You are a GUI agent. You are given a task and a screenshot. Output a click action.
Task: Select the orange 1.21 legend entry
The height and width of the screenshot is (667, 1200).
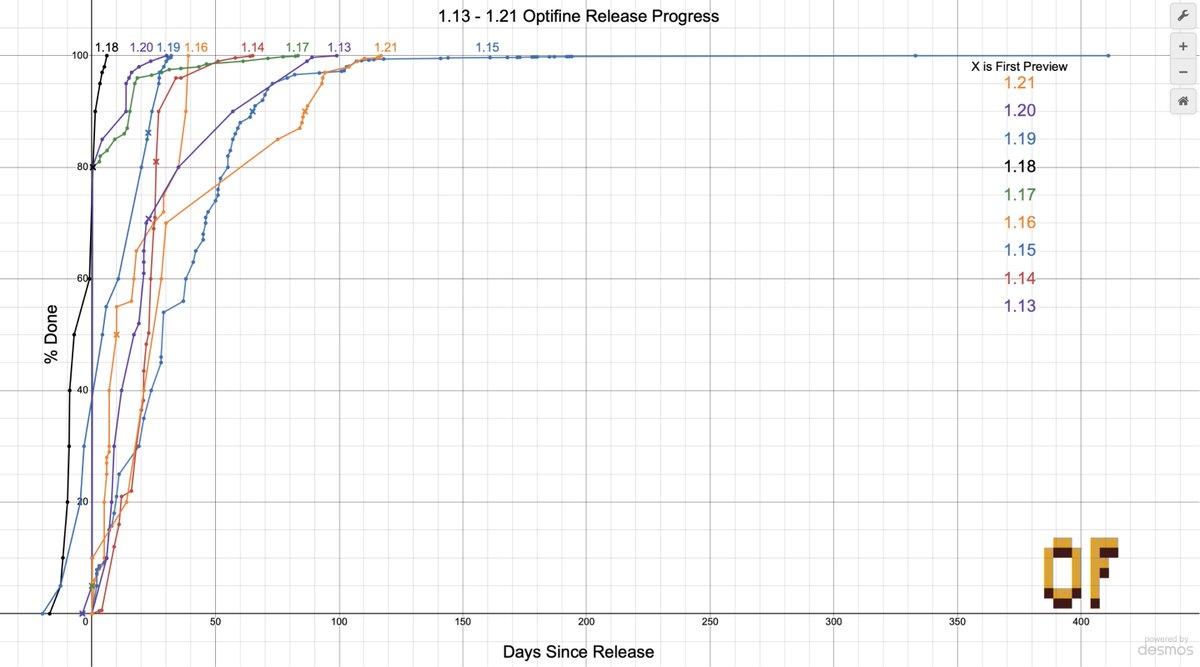click(1020, 84)
